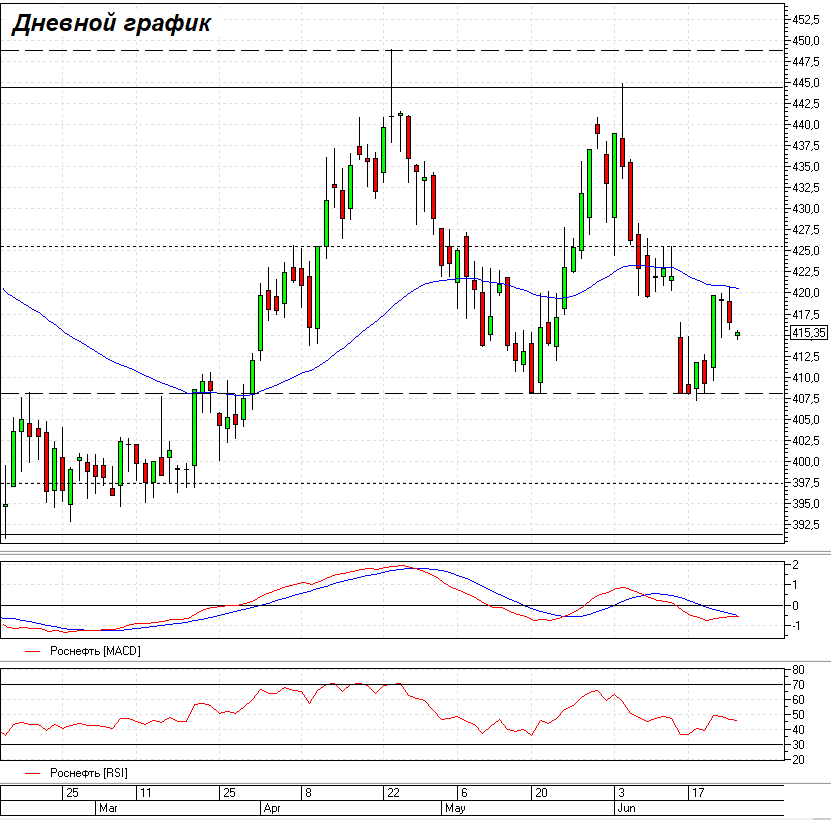Select the Mar month label on time axis
Screen dimensions: 831x820
pos(108,806)
